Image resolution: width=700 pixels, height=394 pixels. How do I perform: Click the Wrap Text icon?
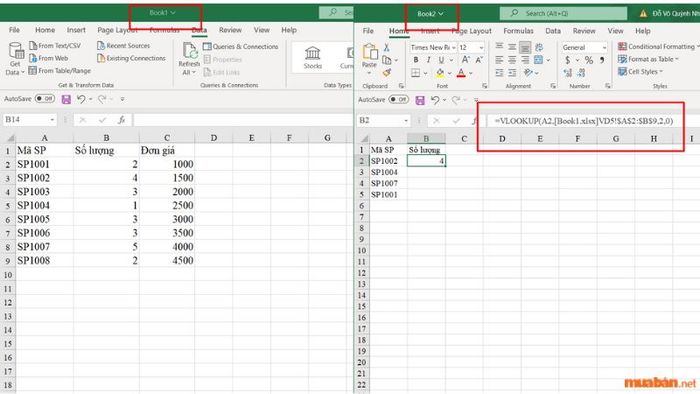tap(539, 47)
